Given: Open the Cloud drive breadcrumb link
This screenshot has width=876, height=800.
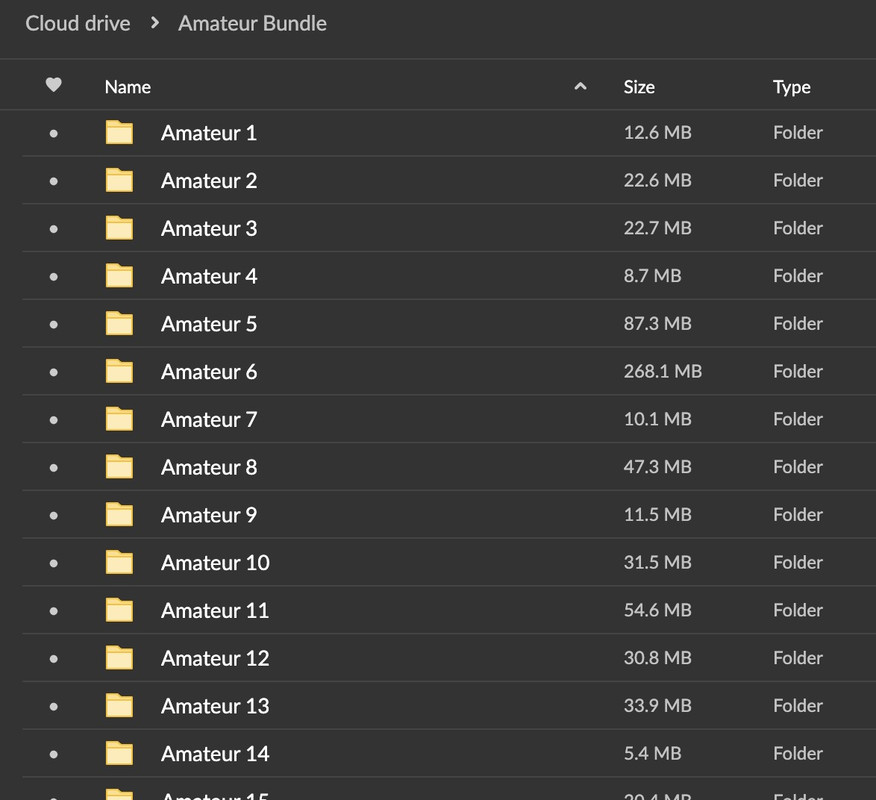Looking at the screenshot, I should (78, 23).
